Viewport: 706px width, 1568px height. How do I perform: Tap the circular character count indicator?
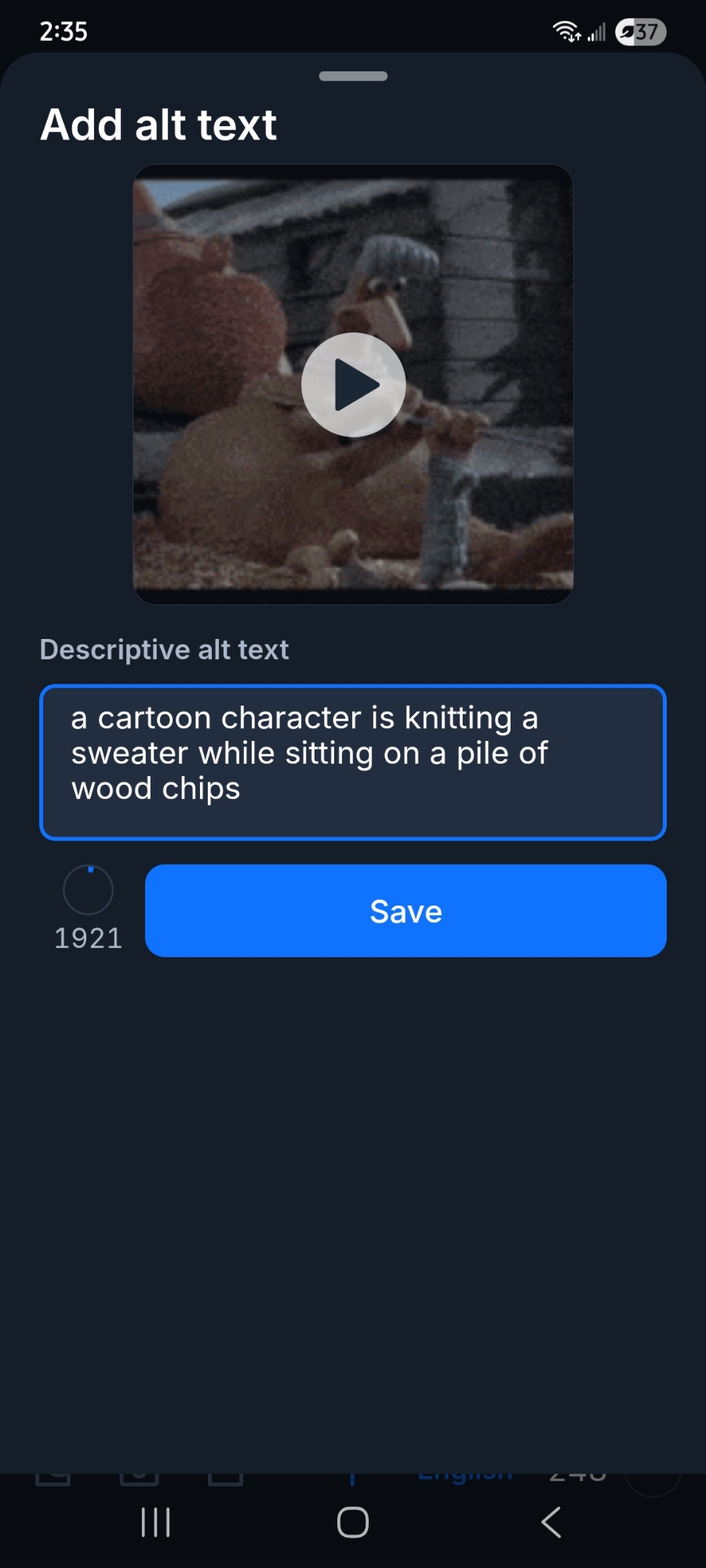click(88, 890)
